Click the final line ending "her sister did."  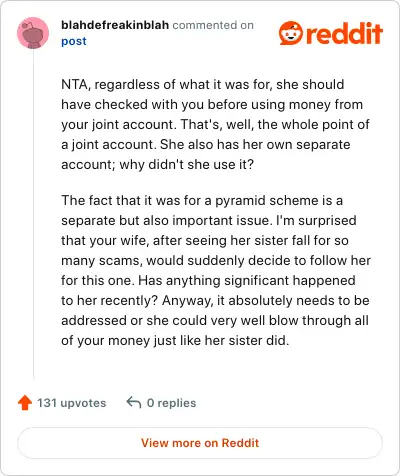175,341
